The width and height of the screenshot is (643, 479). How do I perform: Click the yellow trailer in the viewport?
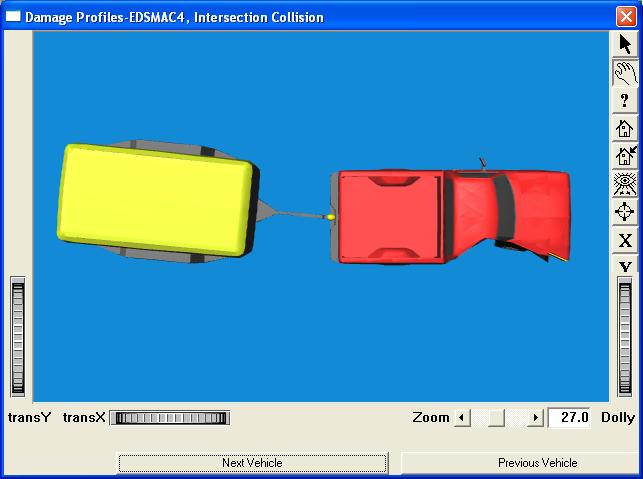click(155, 205)
